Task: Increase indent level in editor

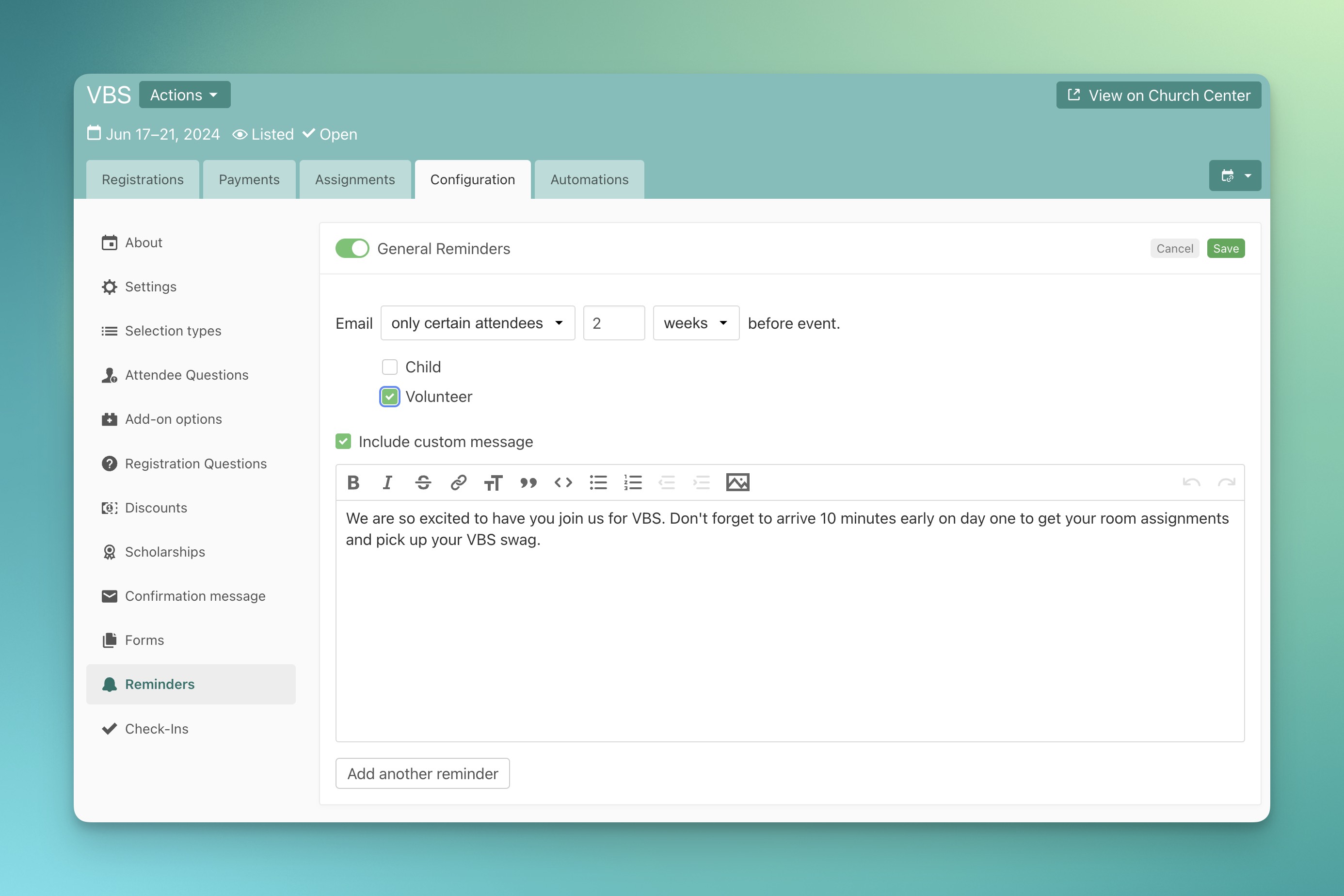Action: (x=701, y=483)
